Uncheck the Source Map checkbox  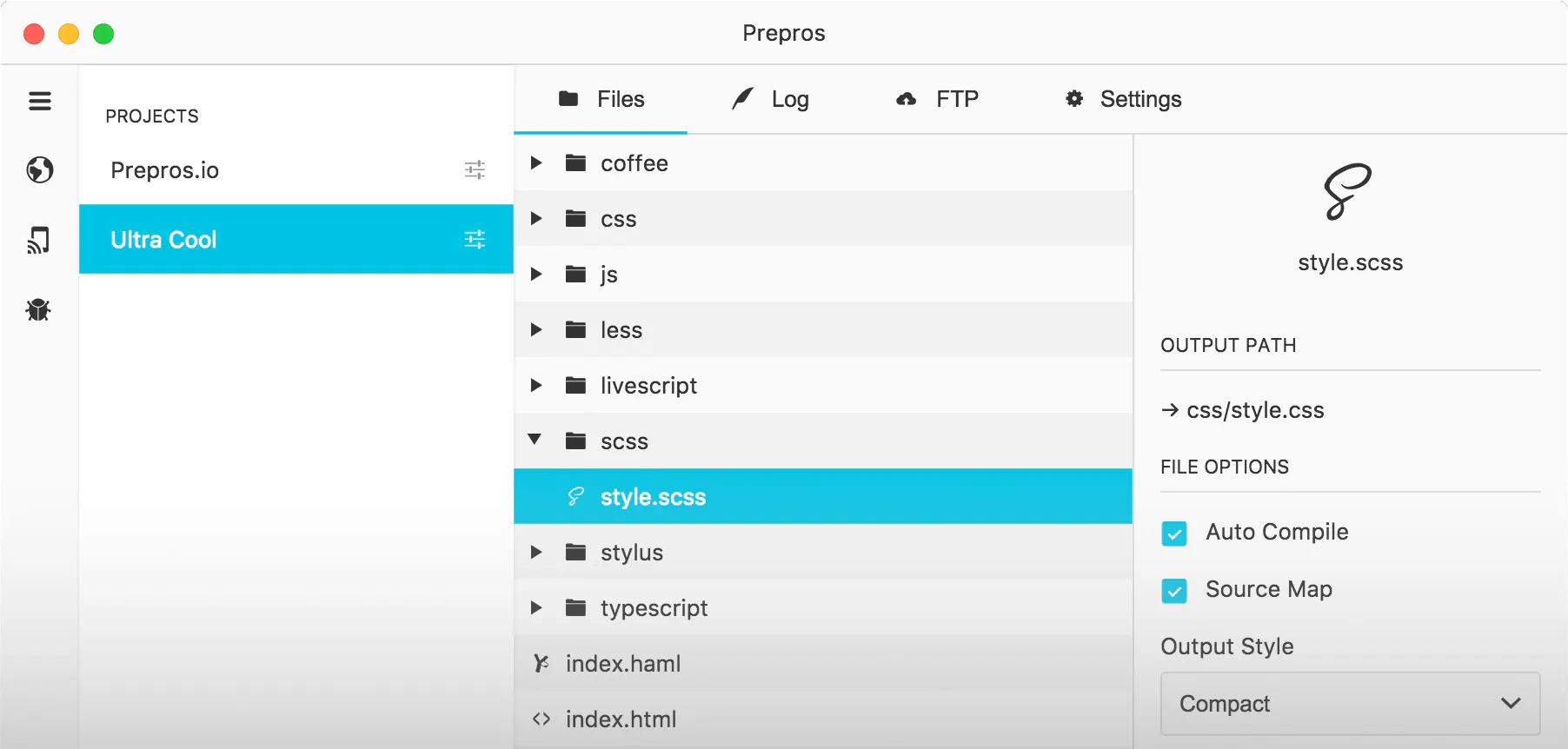pos(1174,591)
